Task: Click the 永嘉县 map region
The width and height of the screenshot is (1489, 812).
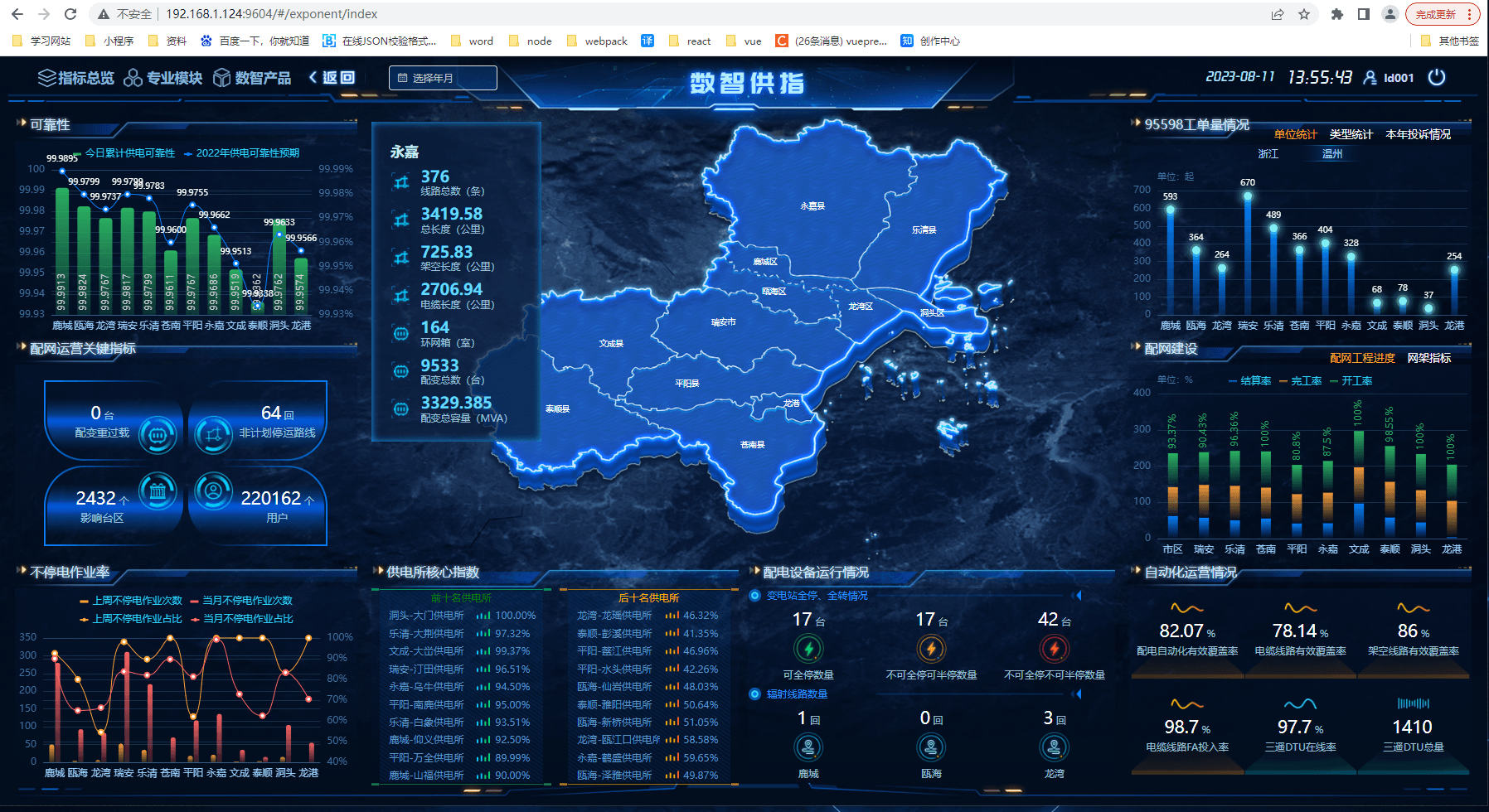Action: click(812, 205)
